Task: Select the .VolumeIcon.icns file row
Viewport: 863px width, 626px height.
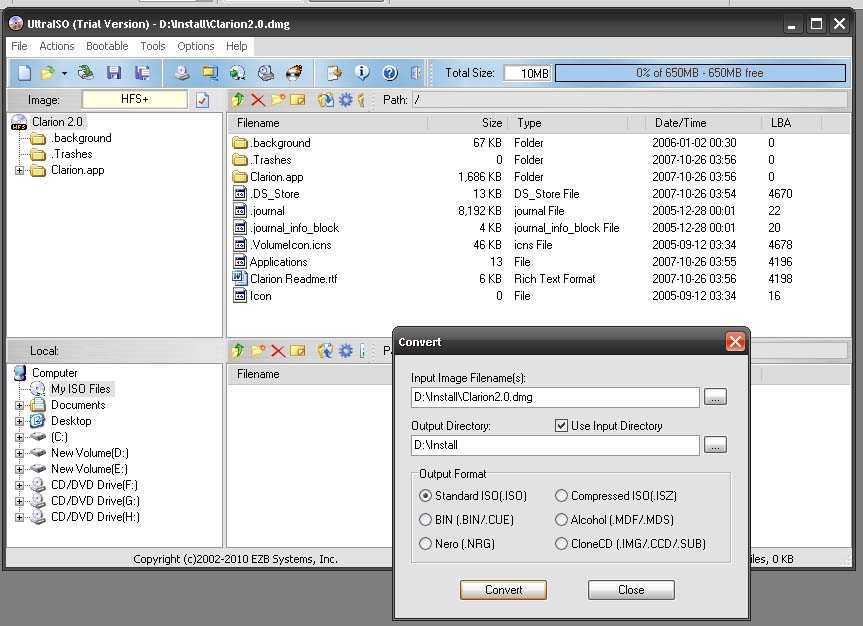Action: tap(538, 245)
